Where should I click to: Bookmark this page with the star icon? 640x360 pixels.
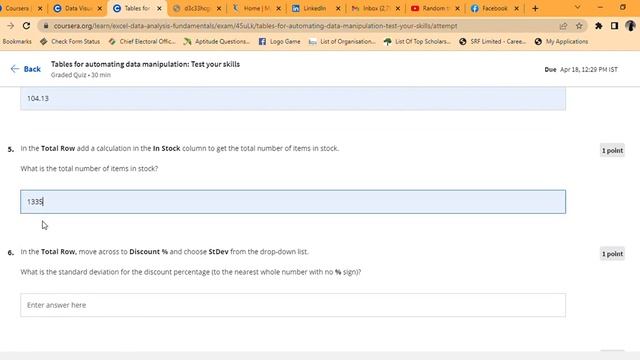point(579,26)
